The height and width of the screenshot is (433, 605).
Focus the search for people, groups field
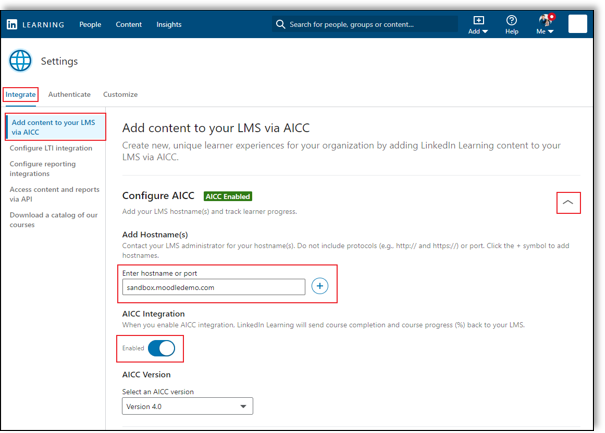365,24
